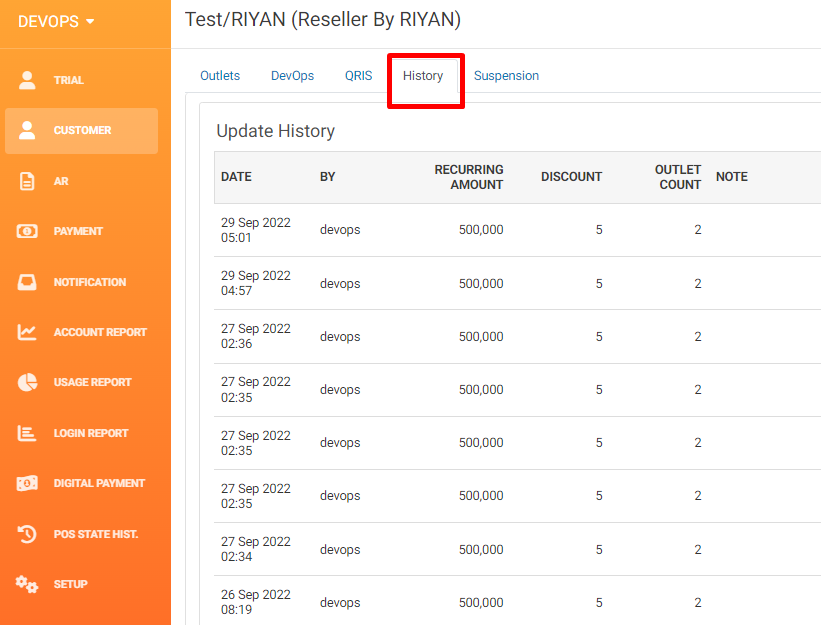Click the Usage Report pie chart icon
821x625 pixels.
click(x=27, y=383)
